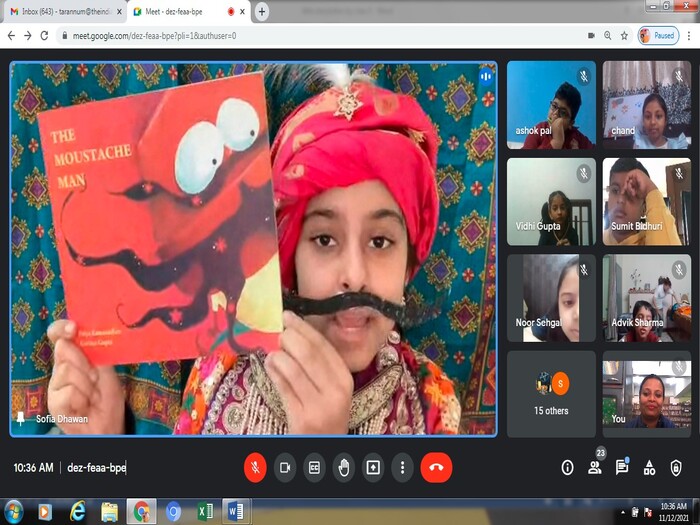Go back in browser history
Image resolution: width=700 pixels, height=525 pixels.
(x=12, y=36)
